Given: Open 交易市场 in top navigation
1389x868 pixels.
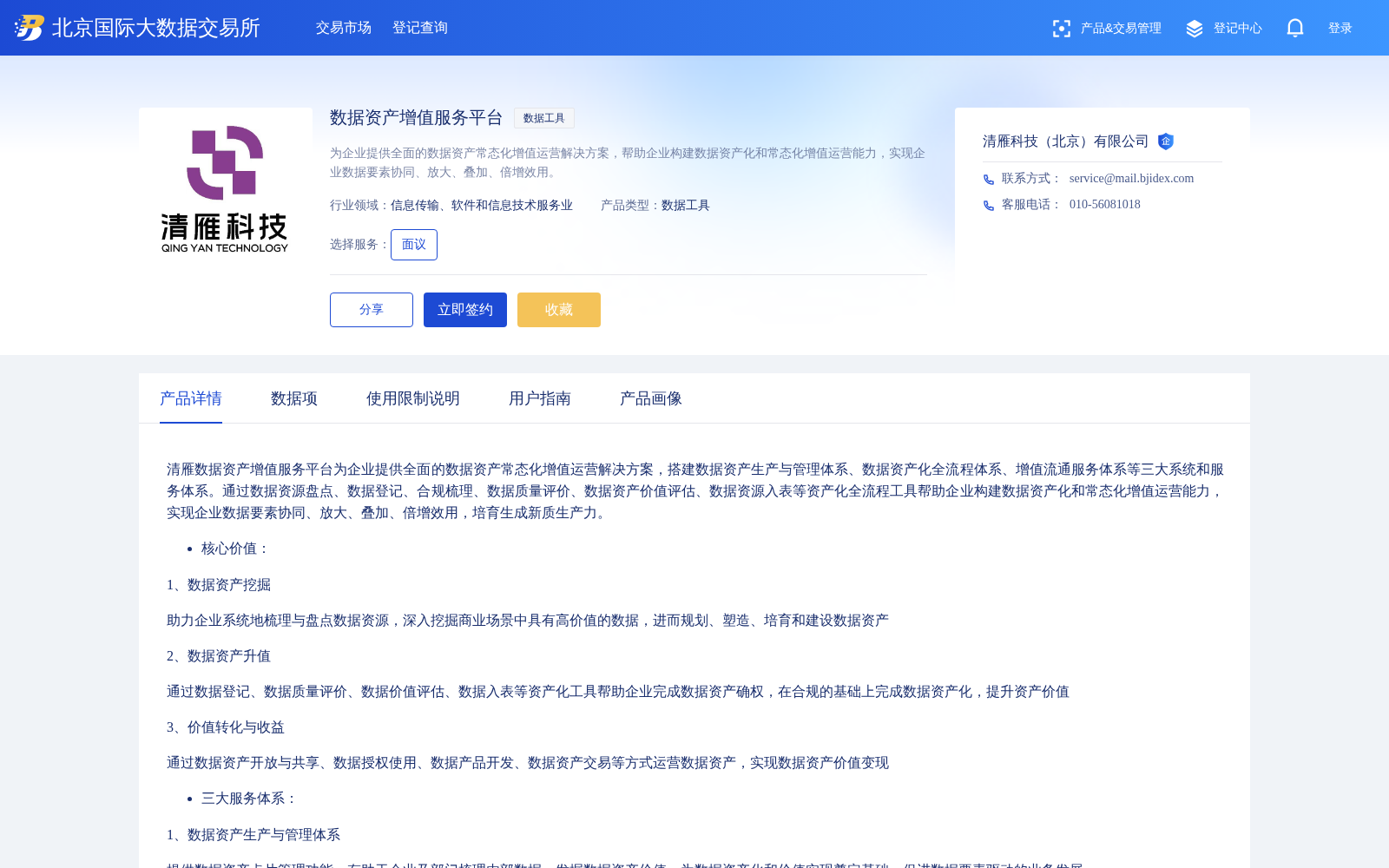Looking at the screenshot, I should tap(344, 28).
